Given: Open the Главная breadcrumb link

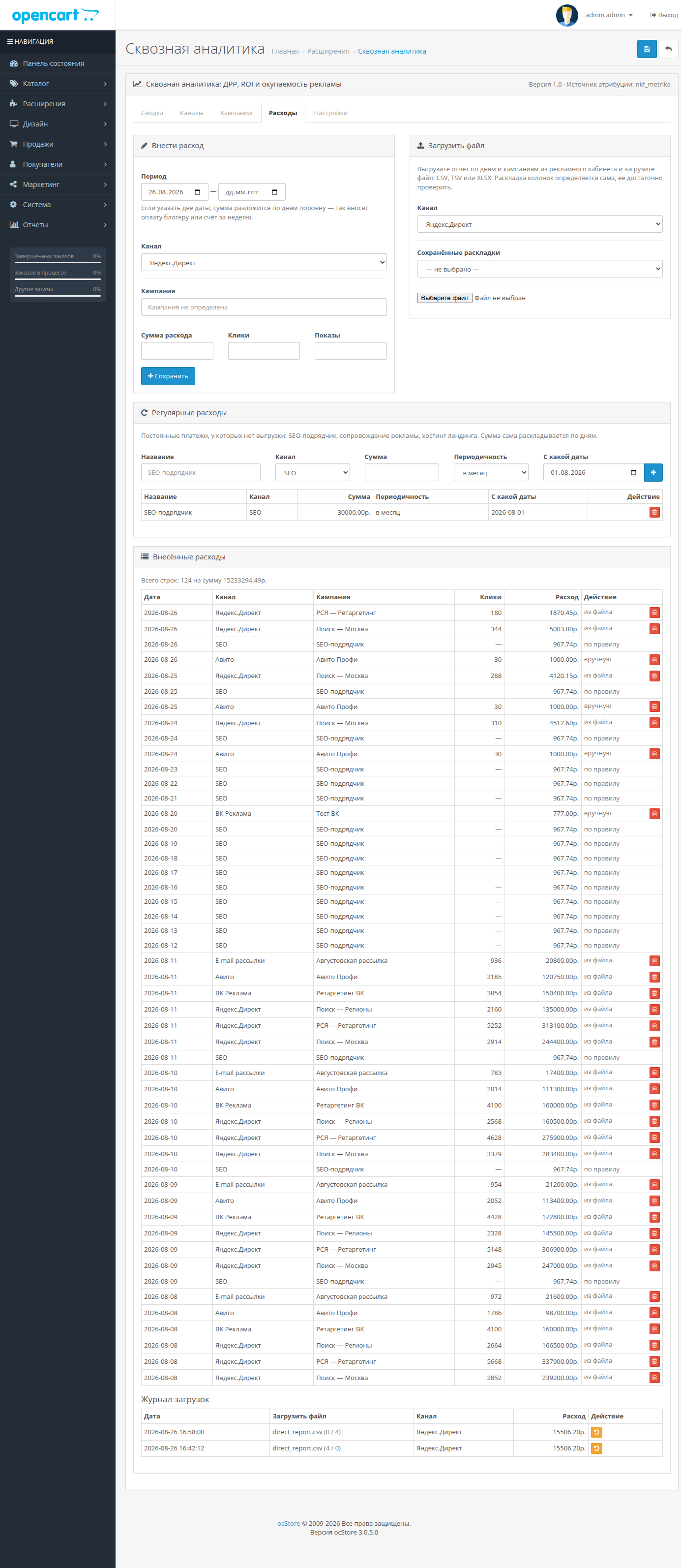Looking at the screenshot, I should (x=285, y=51).
